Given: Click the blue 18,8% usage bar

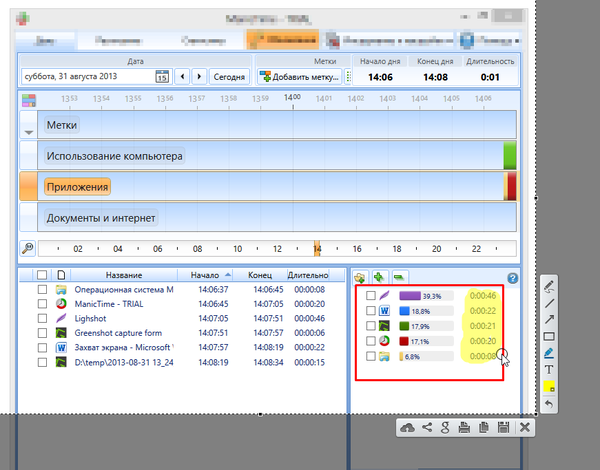Looking at the screenshot, I should (x=404, y=311).
